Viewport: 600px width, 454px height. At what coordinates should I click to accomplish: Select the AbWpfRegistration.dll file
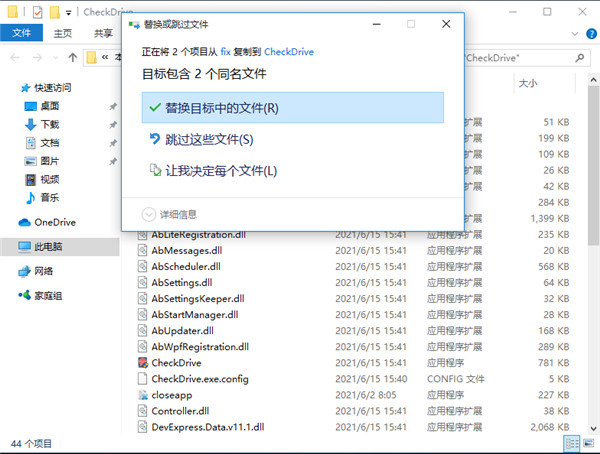200,347
